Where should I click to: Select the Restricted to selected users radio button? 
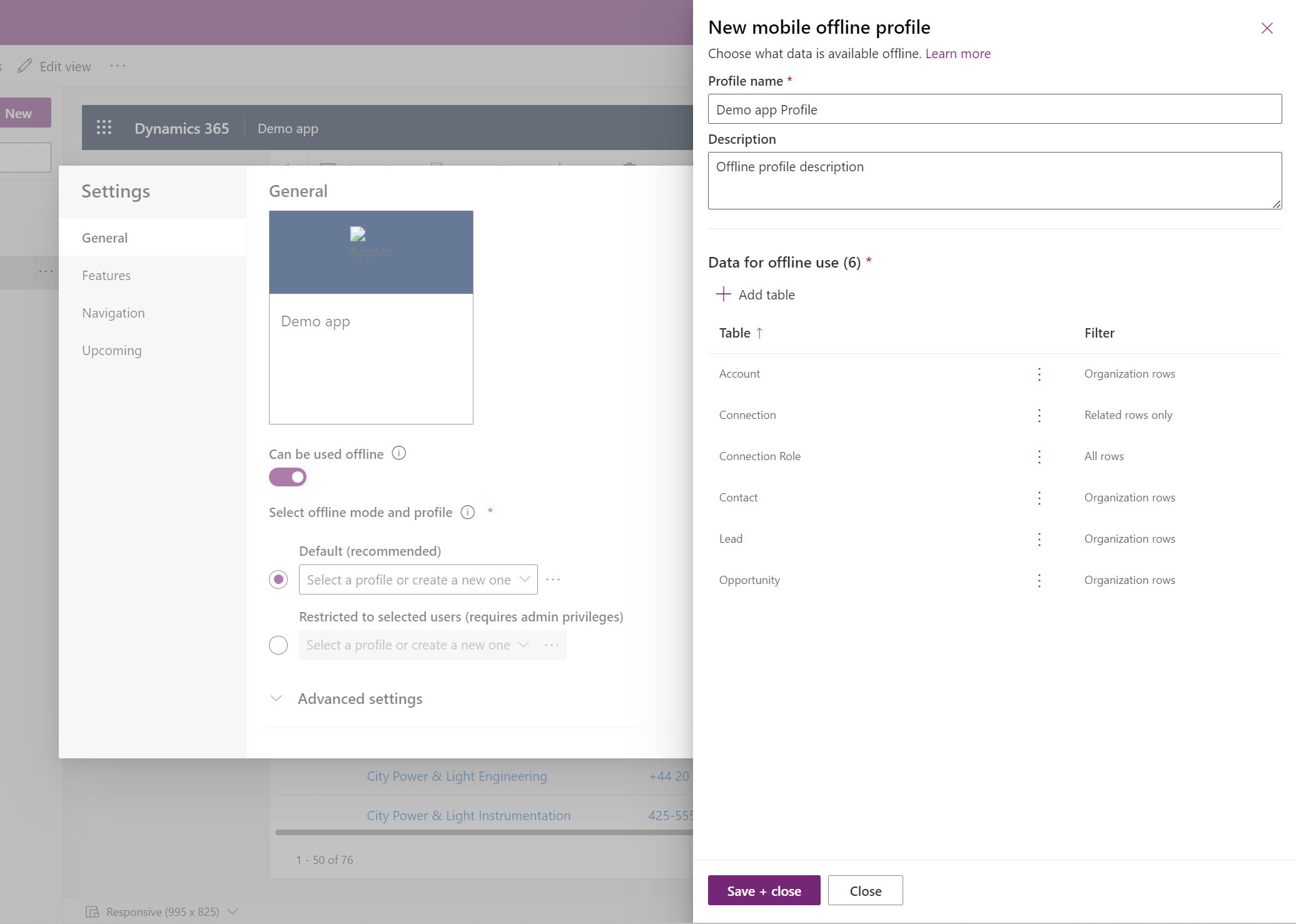click(279, 644)
